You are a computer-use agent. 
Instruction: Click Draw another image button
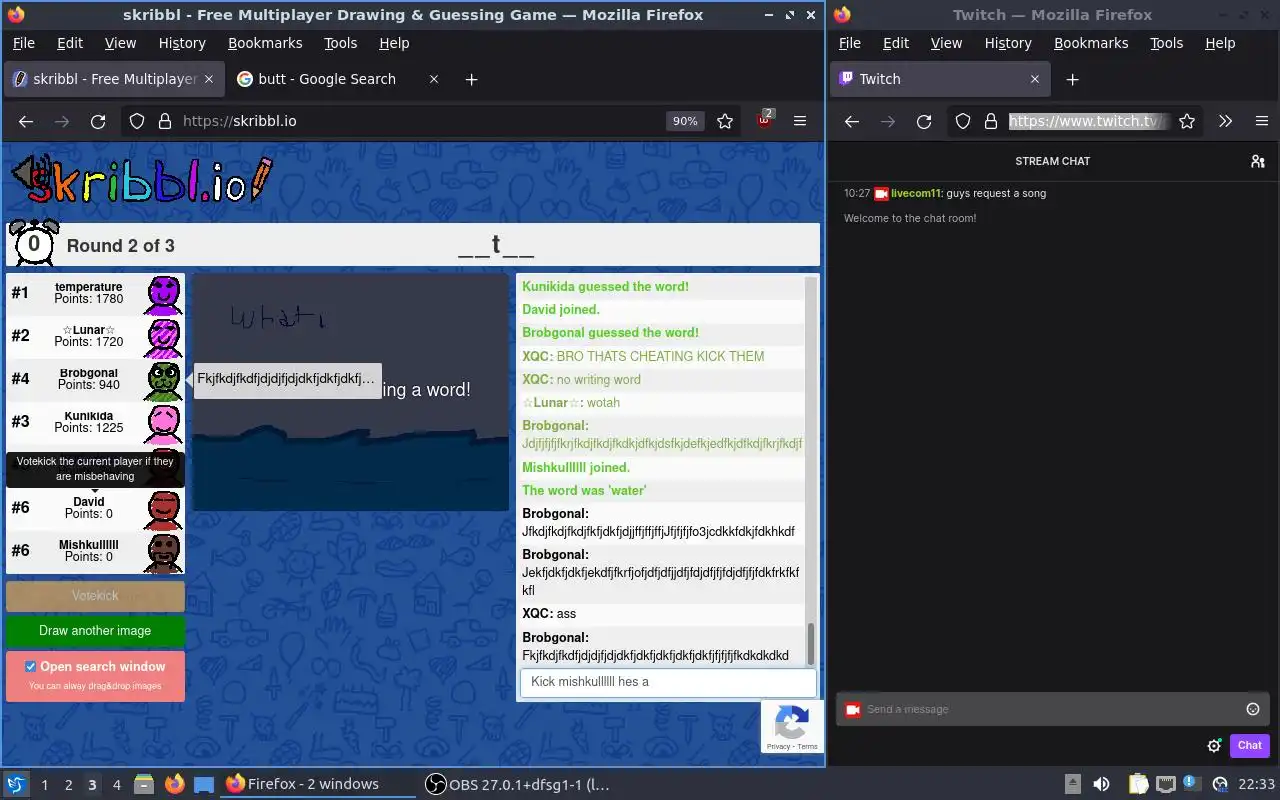pos(95,631)
